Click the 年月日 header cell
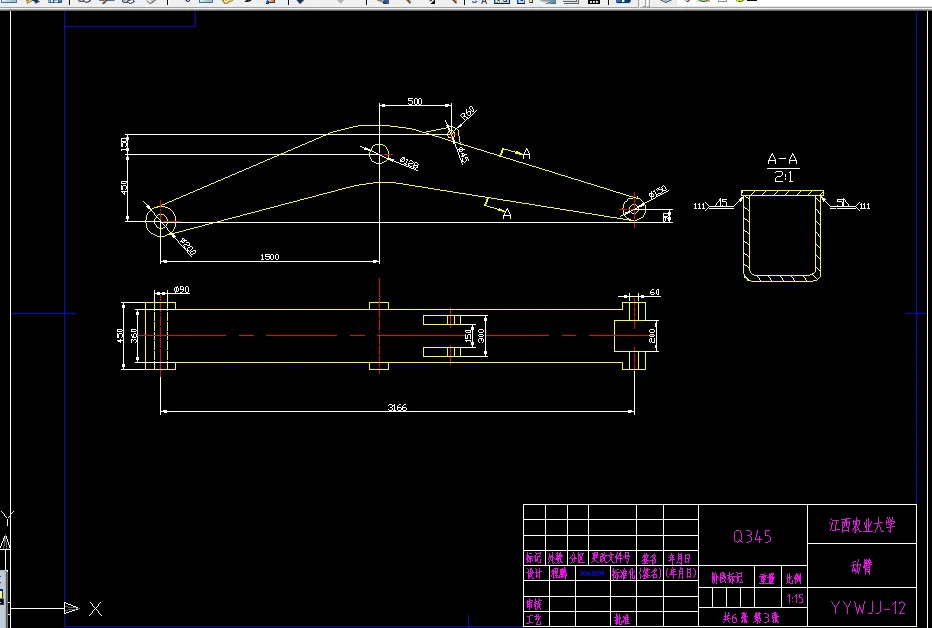 pyautogui.click(x=679, y=558)
